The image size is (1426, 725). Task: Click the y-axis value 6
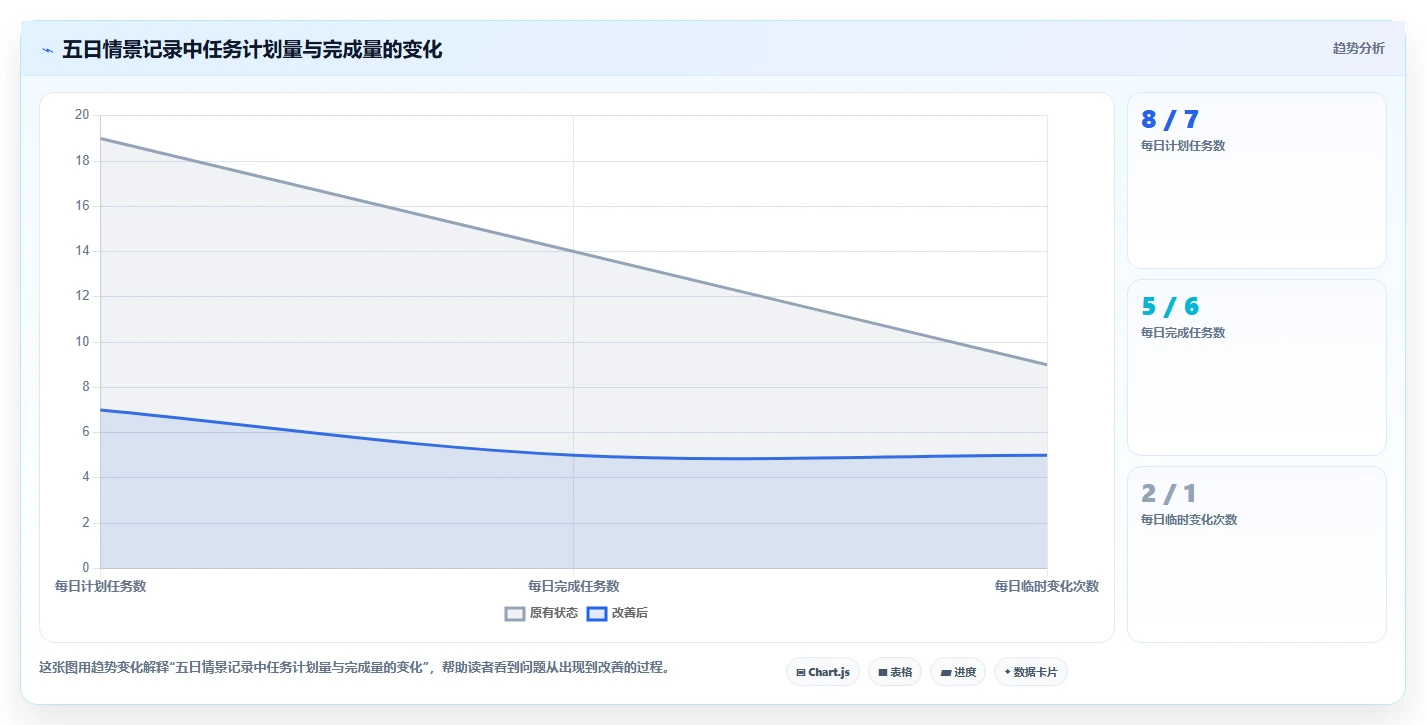(x=85, y=432)
